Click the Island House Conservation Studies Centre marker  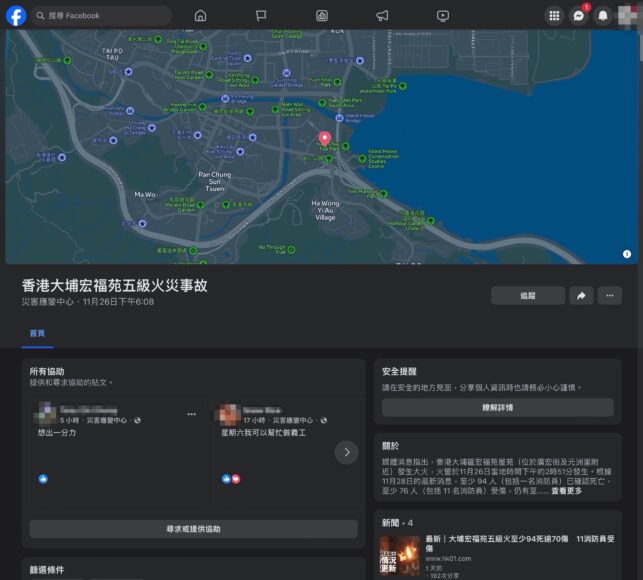click(x=362, y=159)
